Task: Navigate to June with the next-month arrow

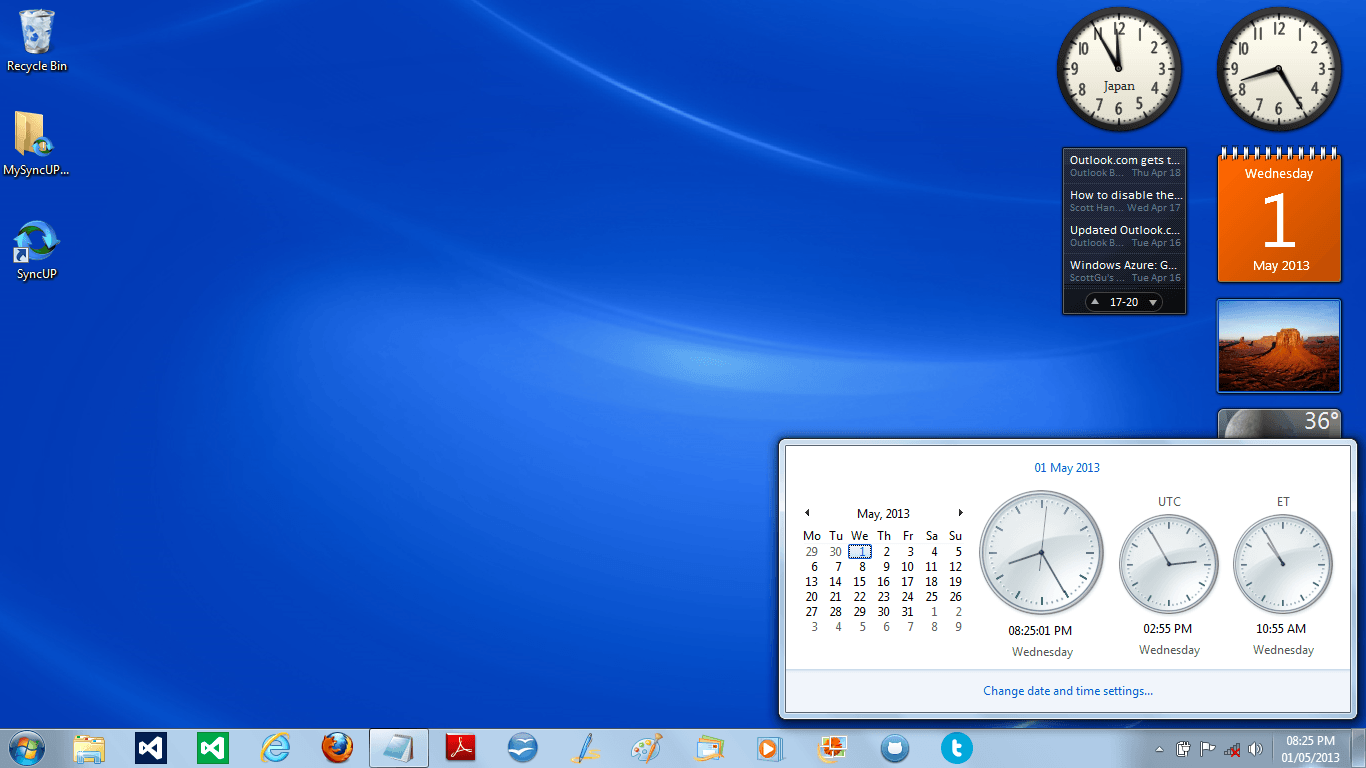Action: 960,513
